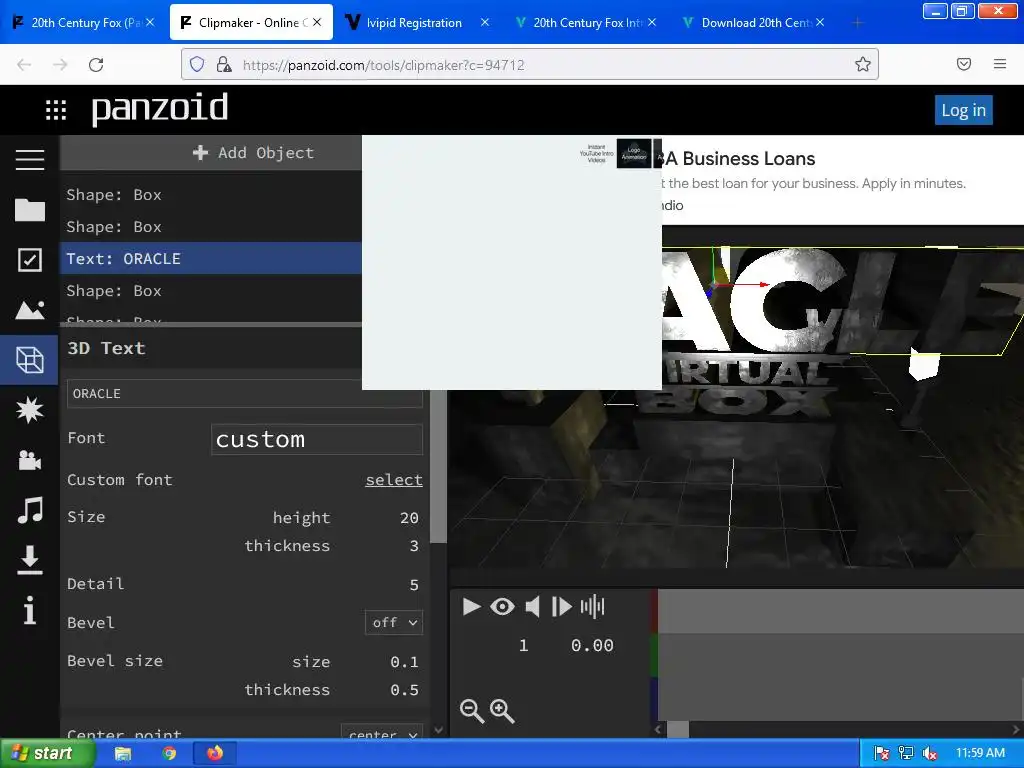Open the projects folder icon in sidebar
1024x768 pixels.
pos(29,210)
